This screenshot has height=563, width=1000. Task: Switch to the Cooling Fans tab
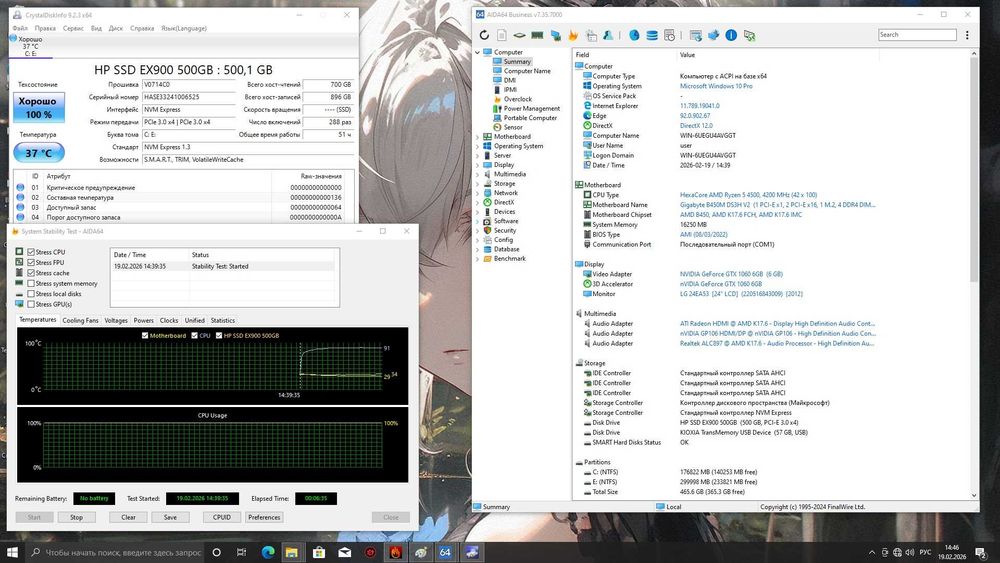click(80, 321)
